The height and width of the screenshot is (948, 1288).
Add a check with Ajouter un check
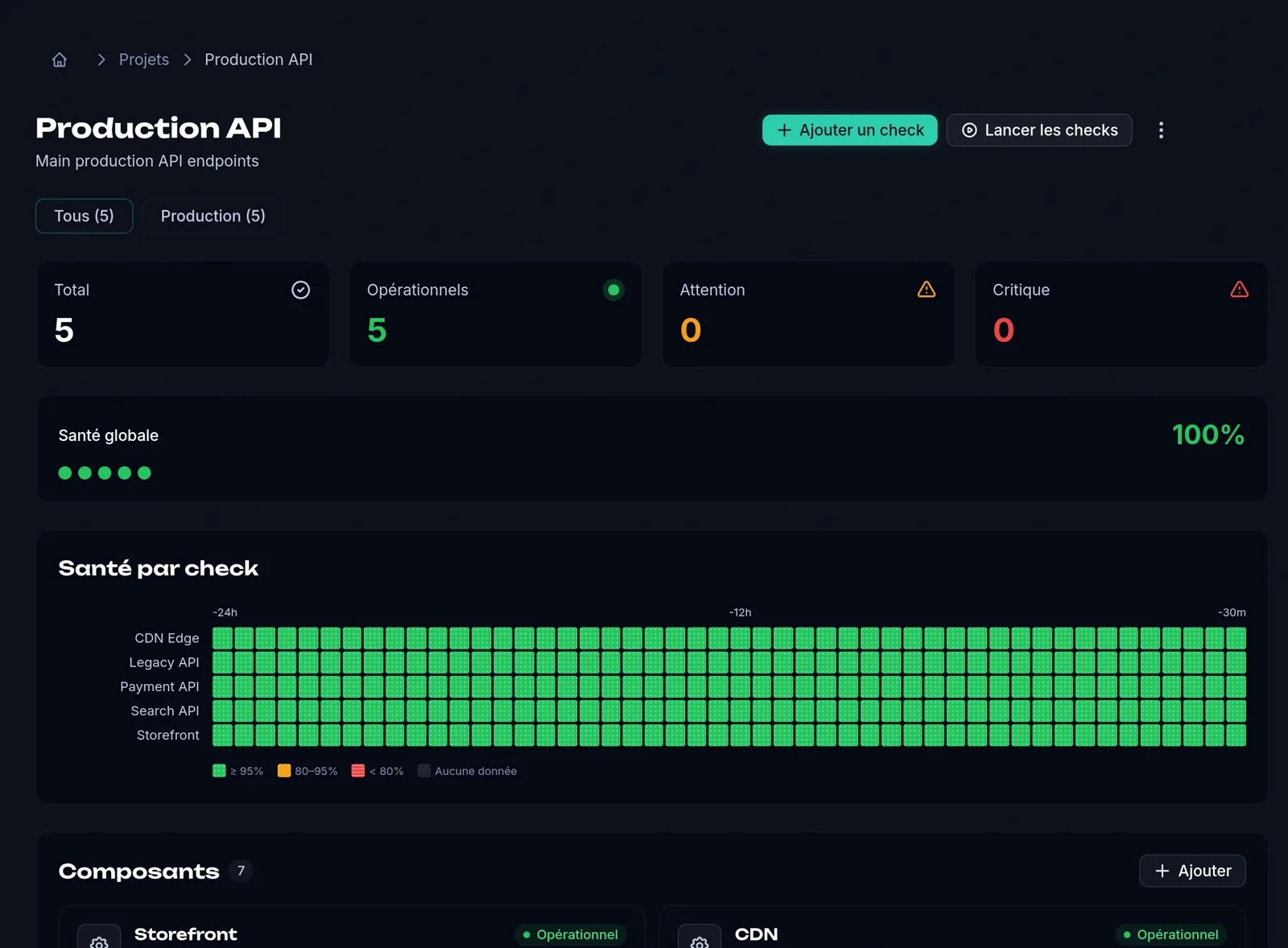tap(849, 130)
